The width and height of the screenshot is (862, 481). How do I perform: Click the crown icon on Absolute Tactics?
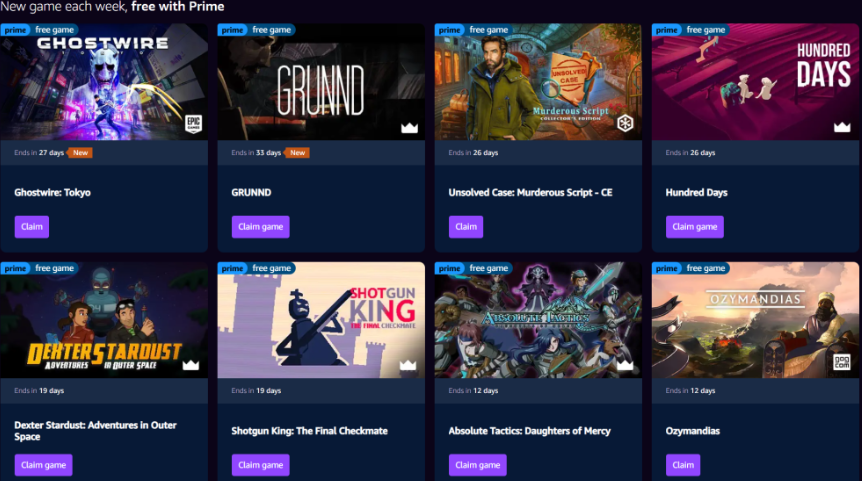coord(625,365)
